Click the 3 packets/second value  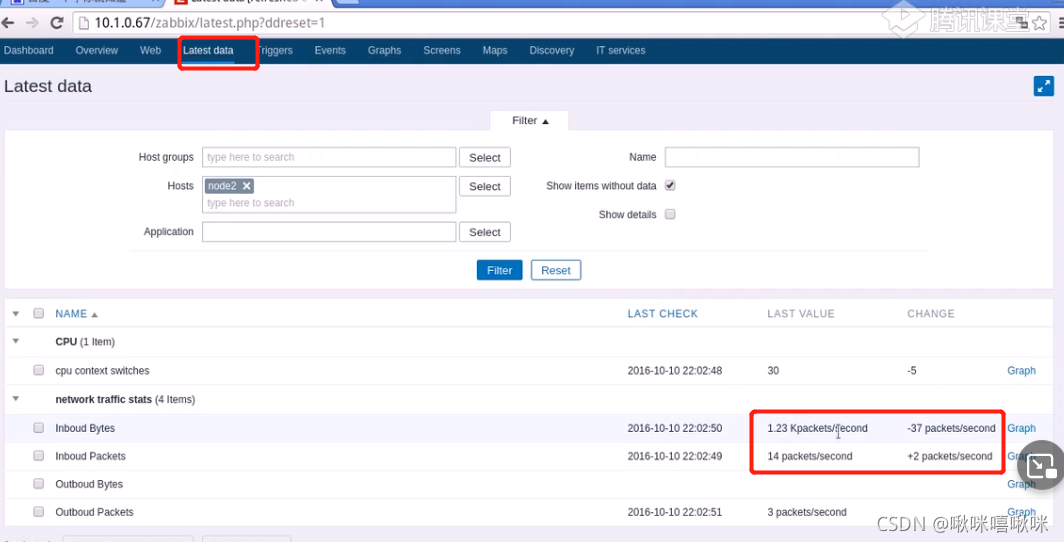807,512
